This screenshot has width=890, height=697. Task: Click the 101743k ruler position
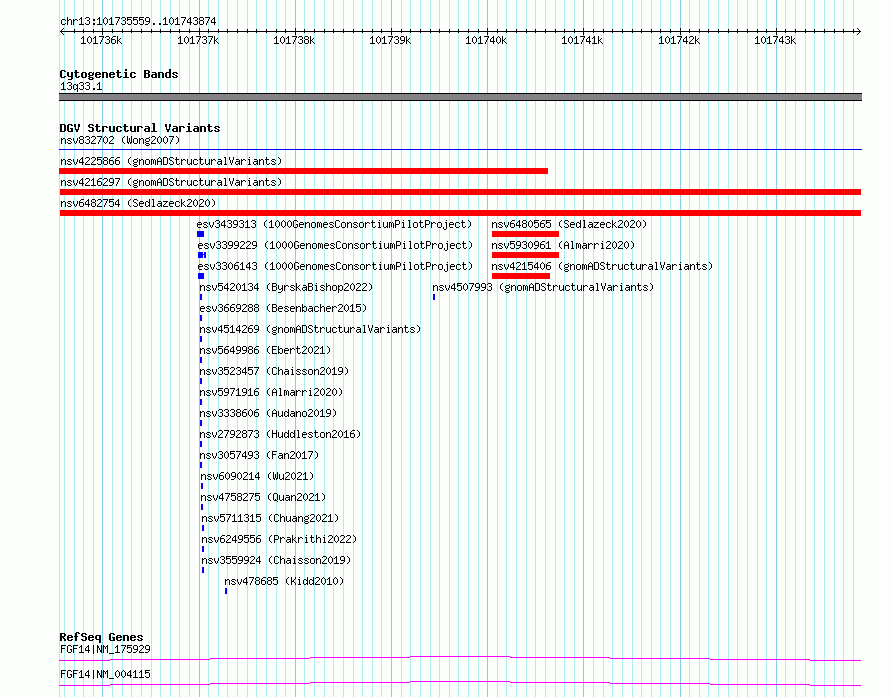[x=775, y=40]
